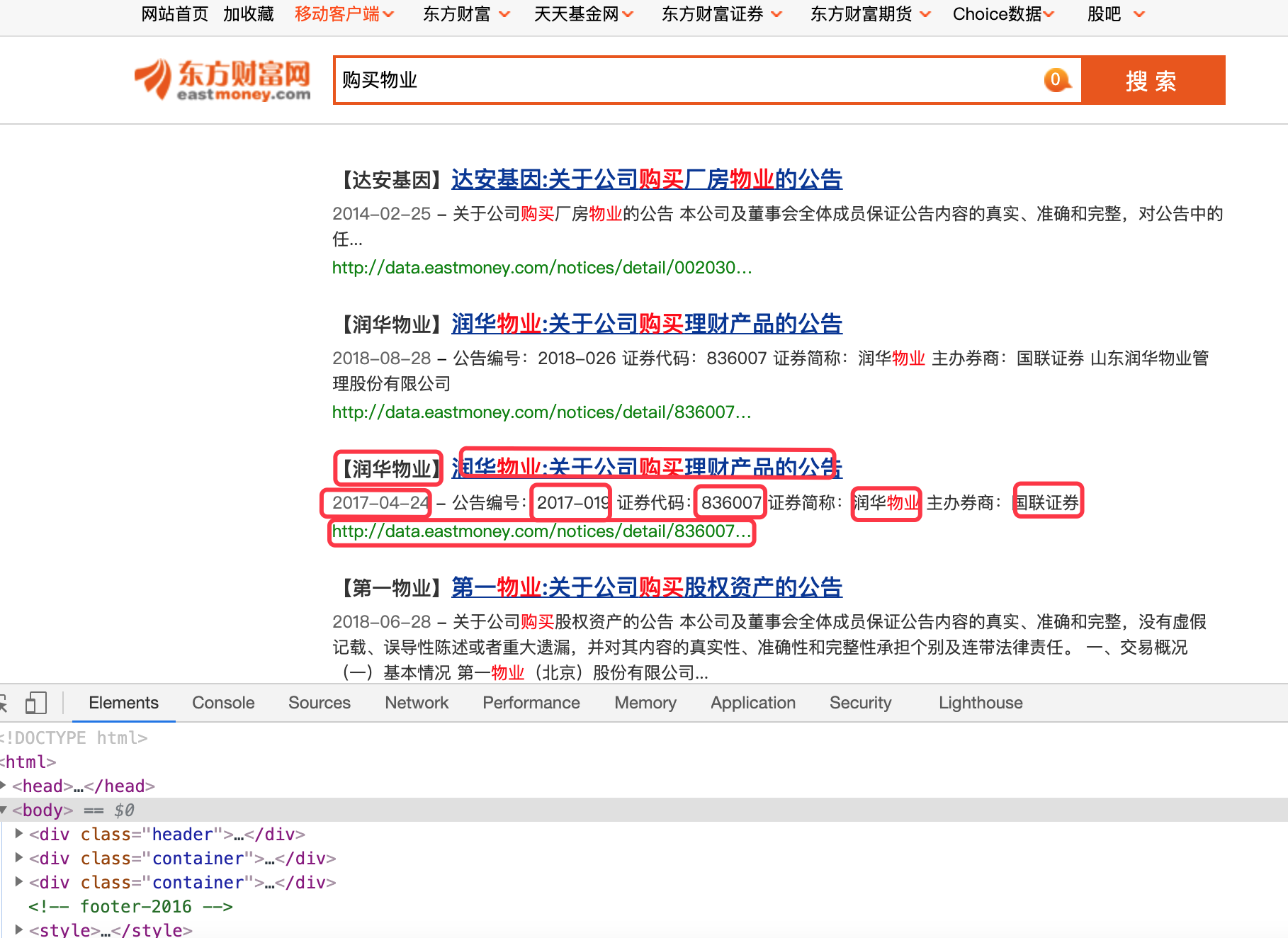The height and width of the screenshot is (938, 1288).
Task: Go to 网站首页 link
Action: 175,14
